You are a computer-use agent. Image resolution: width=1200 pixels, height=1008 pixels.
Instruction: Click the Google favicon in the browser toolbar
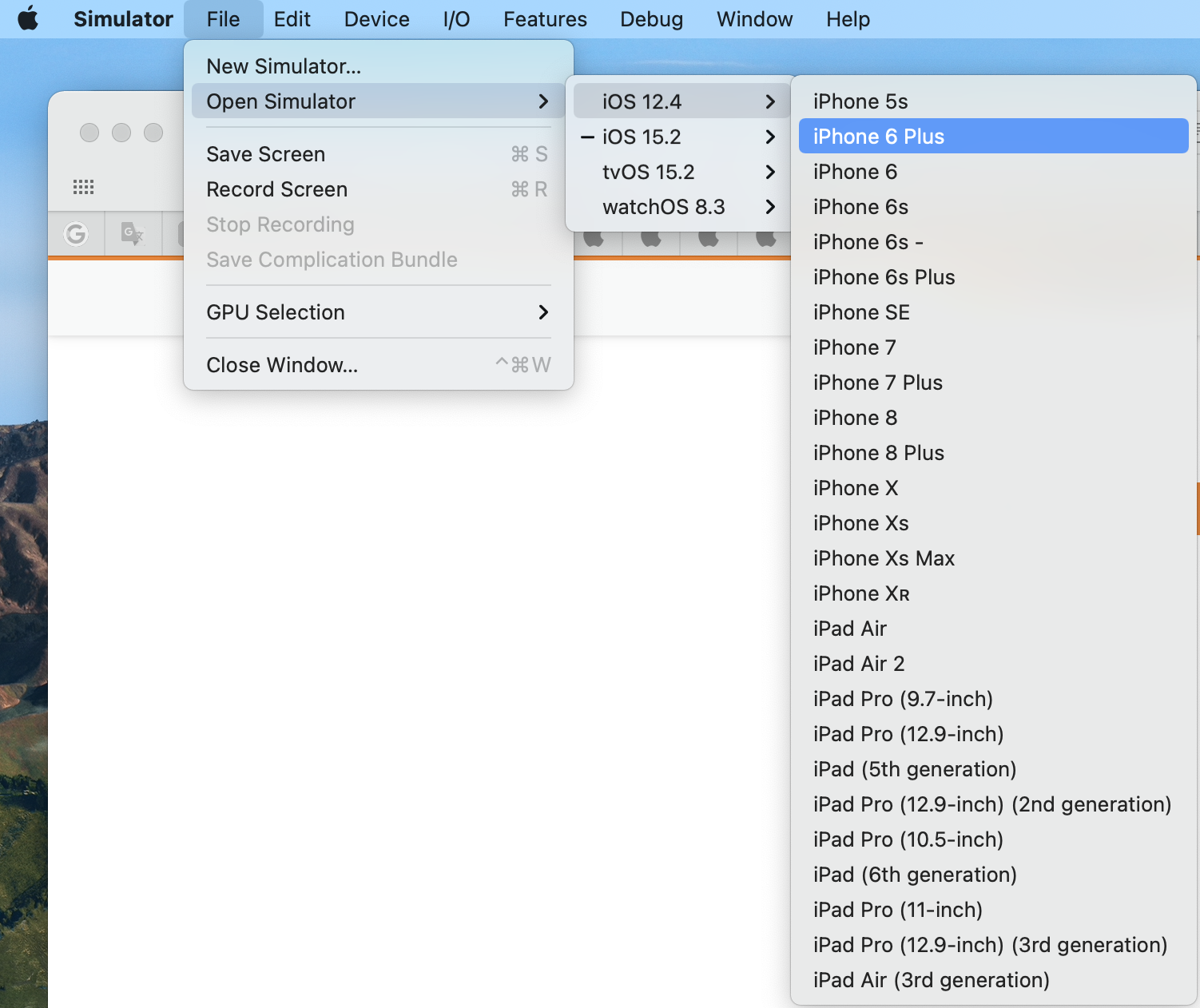click(77, 233)
